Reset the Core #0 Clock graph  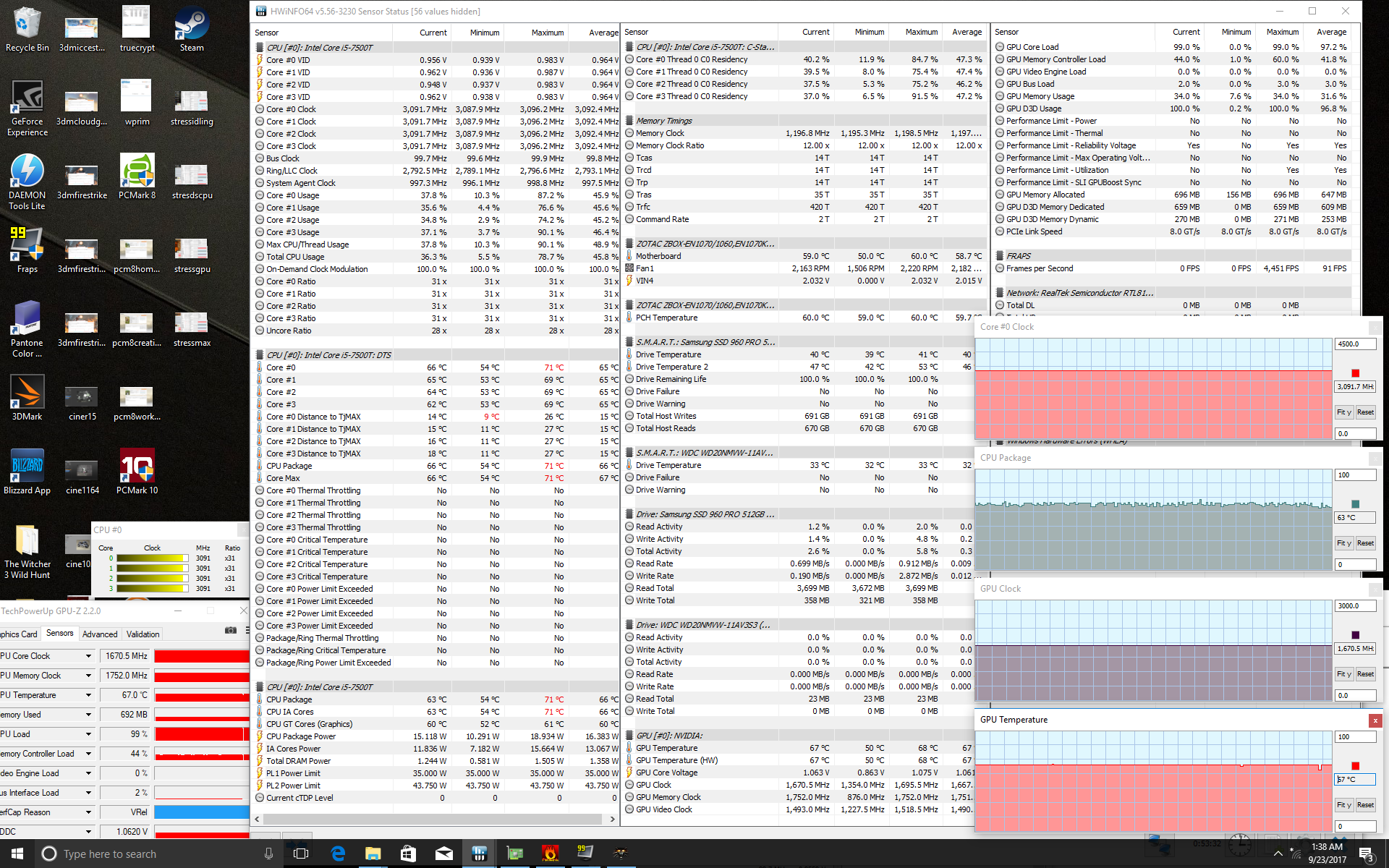1365,412
